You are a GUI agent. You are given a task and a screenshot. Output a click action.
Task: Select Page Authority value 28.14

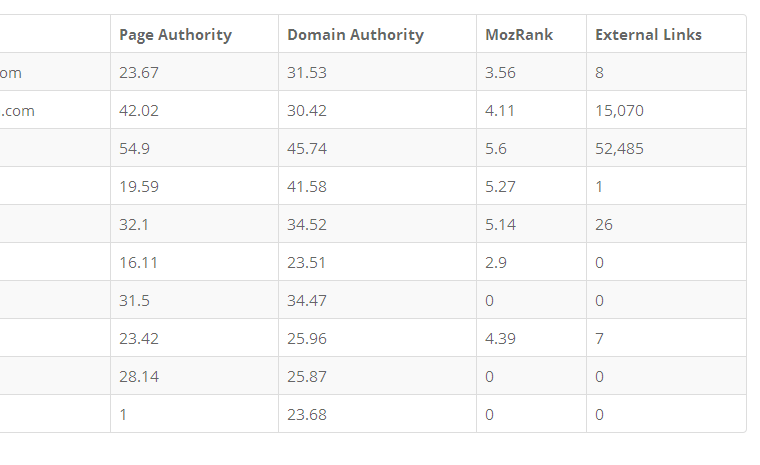coord(138,377)
